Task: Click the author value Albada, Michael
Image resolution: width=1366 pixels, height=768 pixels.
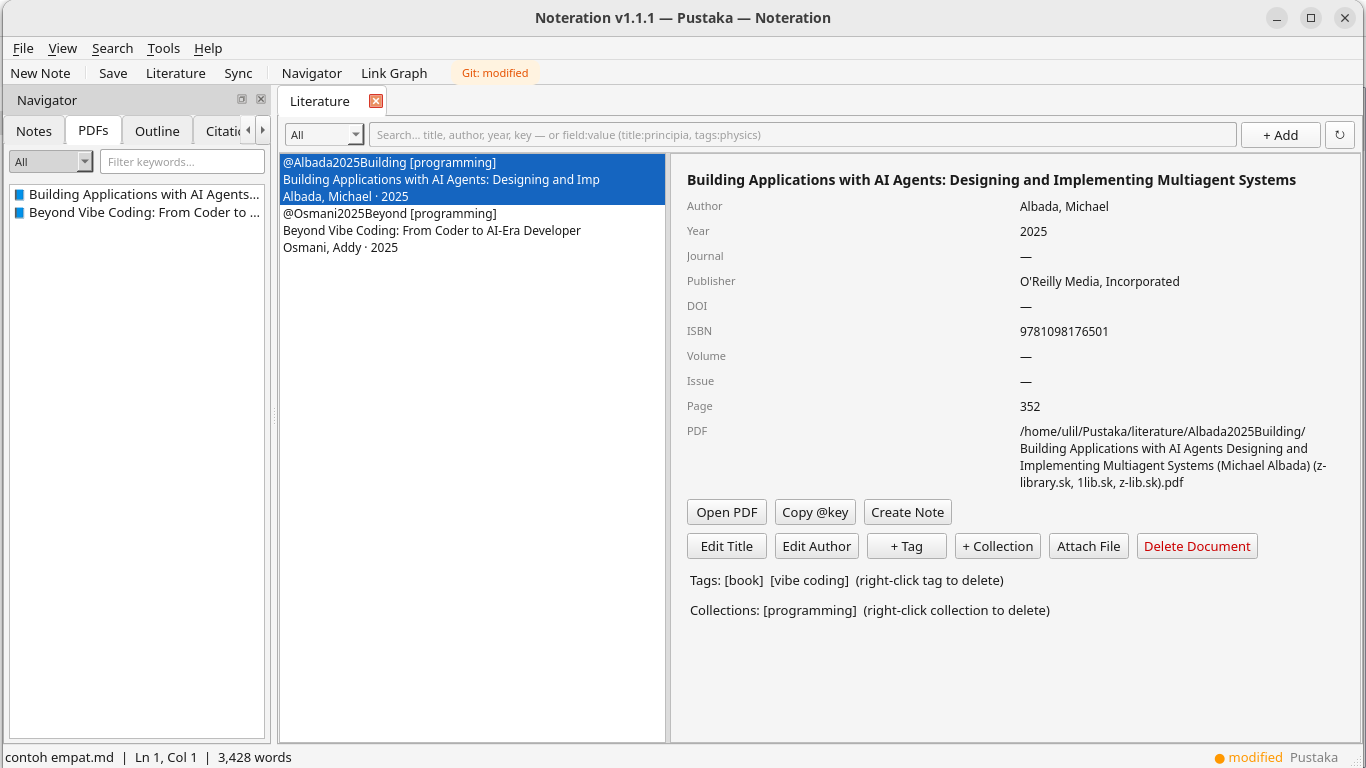Action: point(1064,206)
